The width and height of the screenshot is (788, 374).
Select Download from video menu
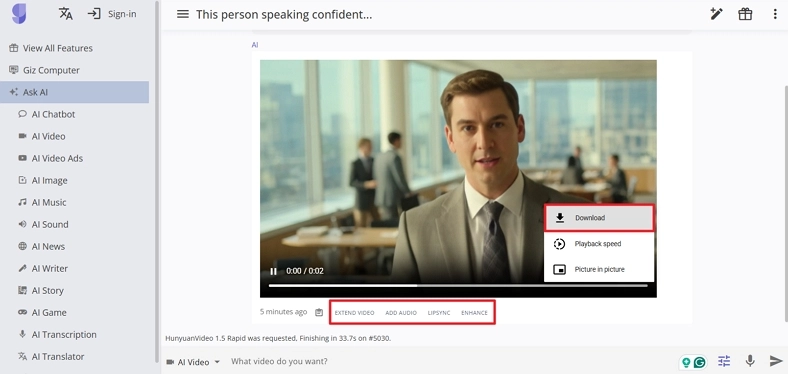[x=599, y=218]
